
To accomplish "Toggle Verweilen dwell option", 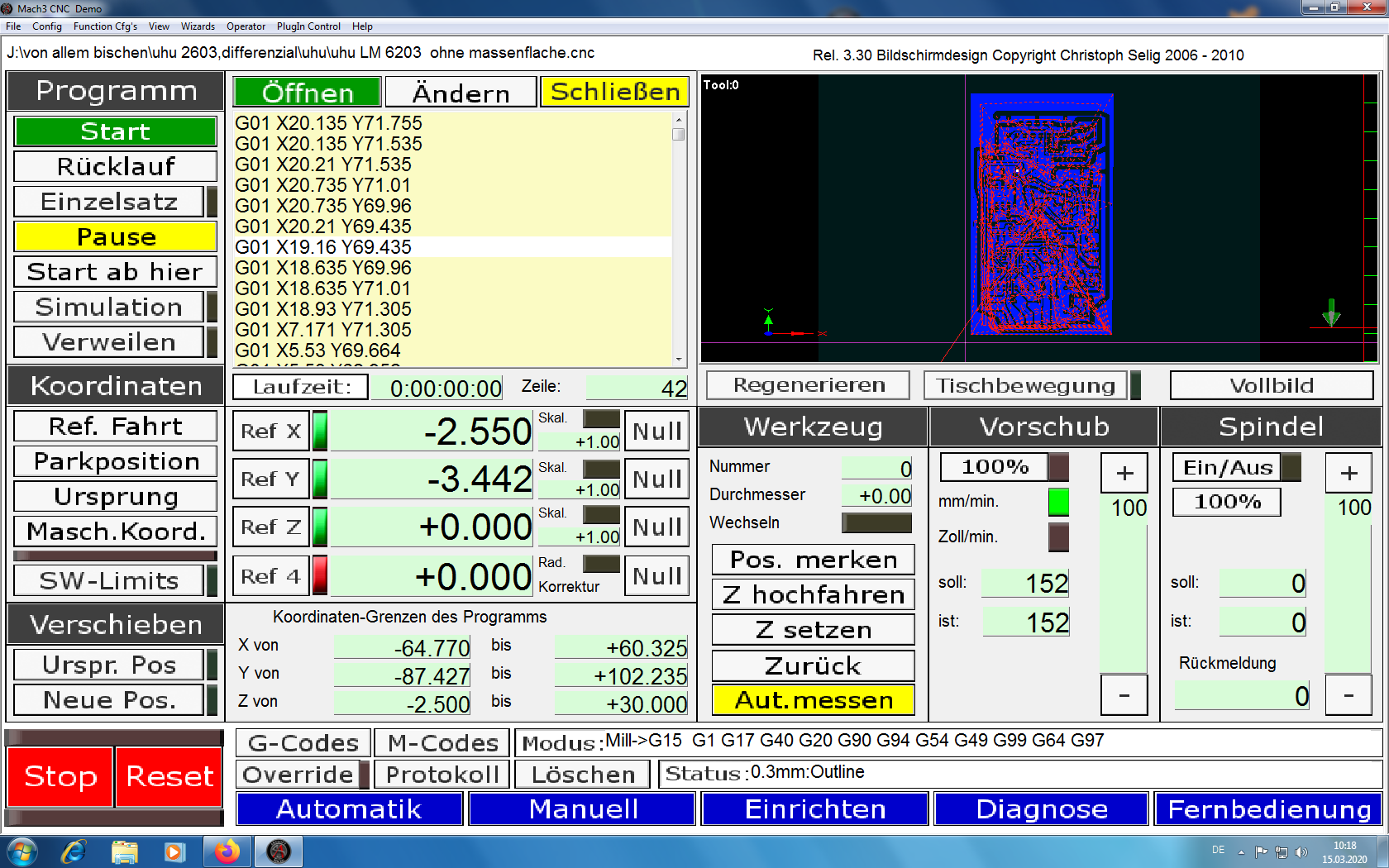I will coord(109,342).
